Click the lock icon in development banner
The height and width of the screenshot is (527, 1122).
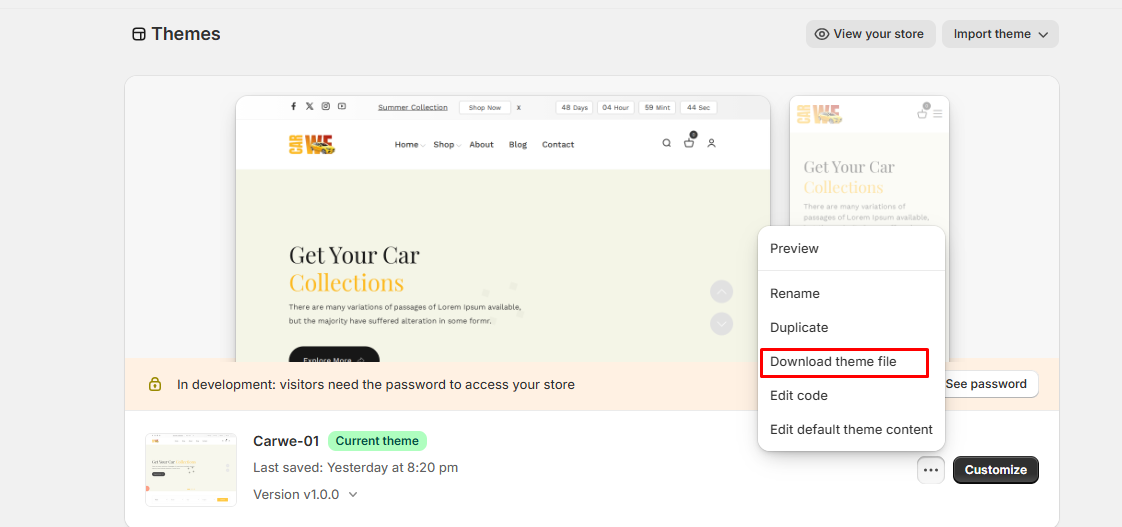point(155,385)
